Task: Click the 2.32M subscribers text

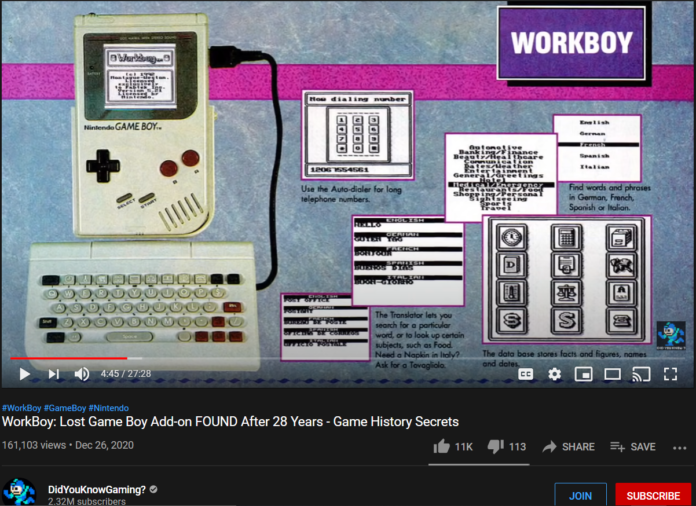Action: 87,502
